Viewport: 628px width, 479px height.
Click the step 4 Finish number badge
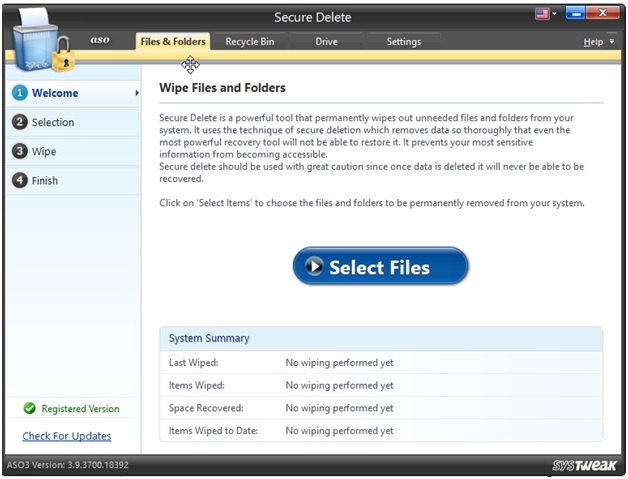(x=19, y=181)
